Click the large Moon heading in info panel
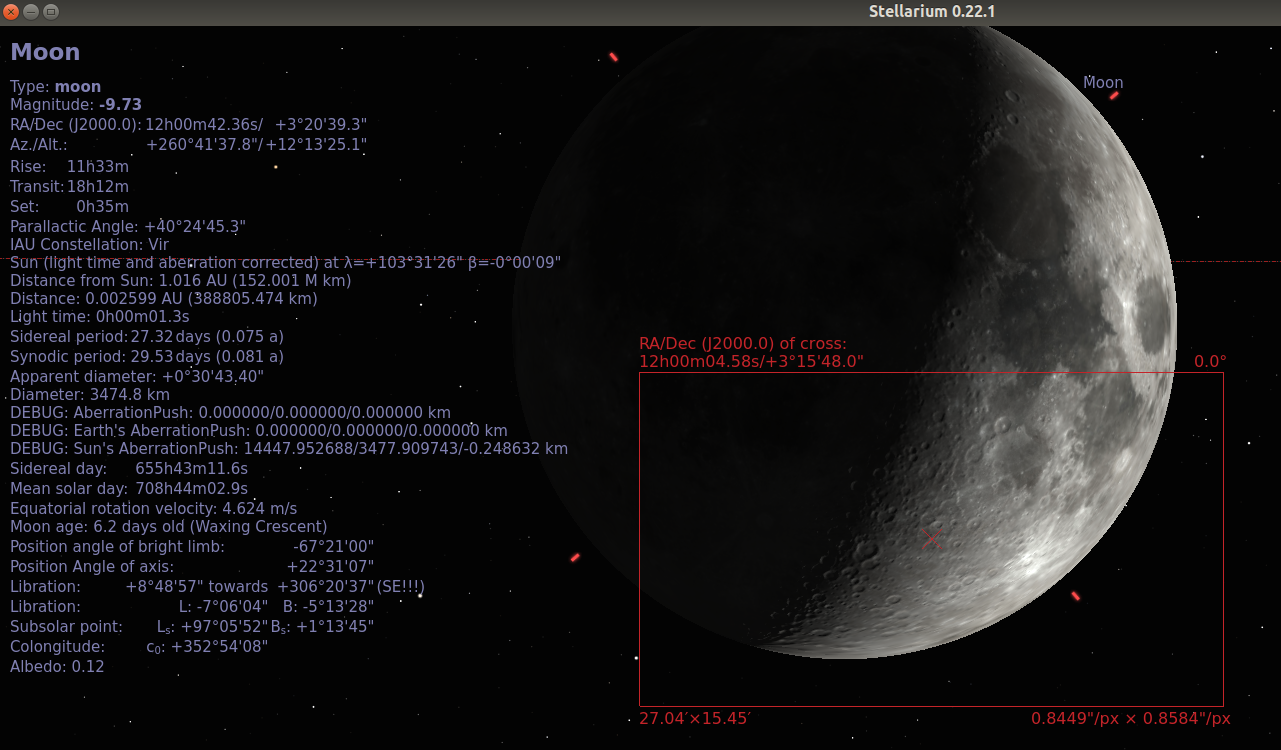The width and height of the screenshot is (1281, 750). [45, 52]
